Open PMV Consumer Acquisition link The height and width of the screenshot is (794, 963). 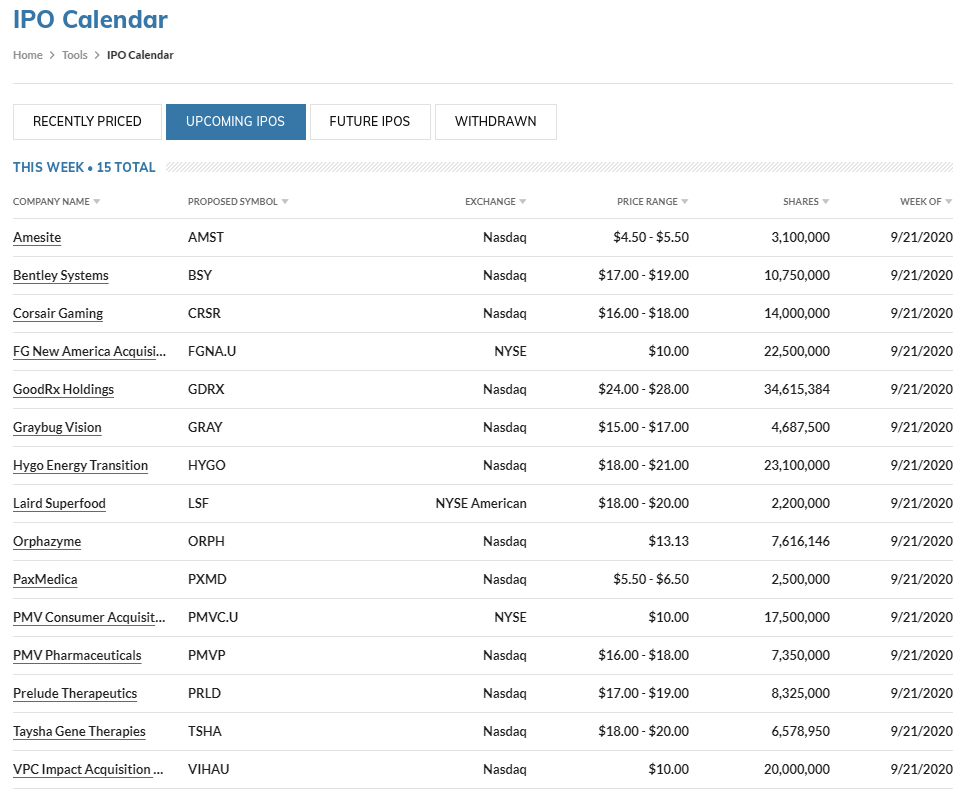coord(89,618)
